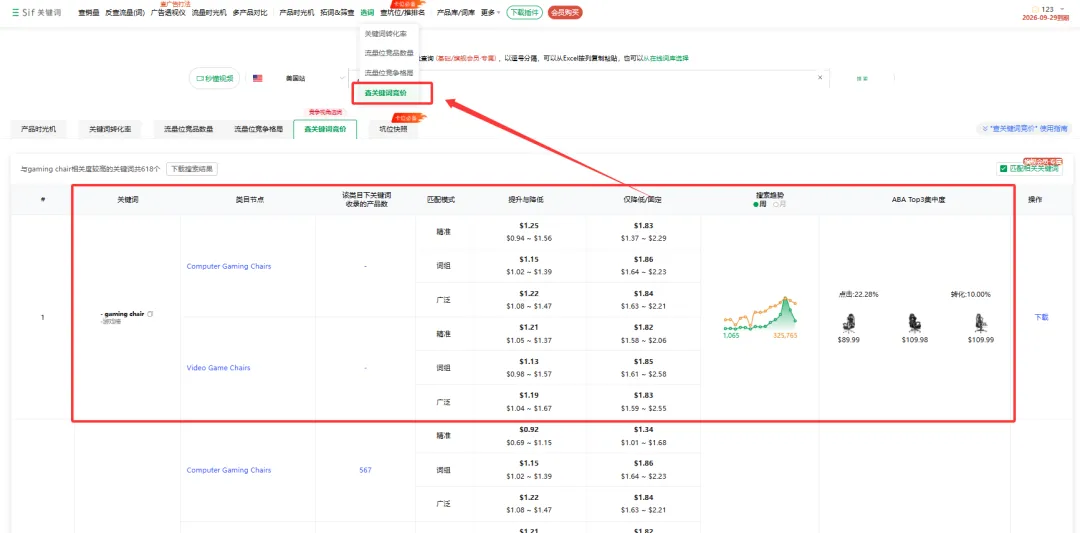The height and width of the screenshot is (533, 1080).
Task: Open Computer Gaming Chairs link in gaming chair row
Action: 229,266
